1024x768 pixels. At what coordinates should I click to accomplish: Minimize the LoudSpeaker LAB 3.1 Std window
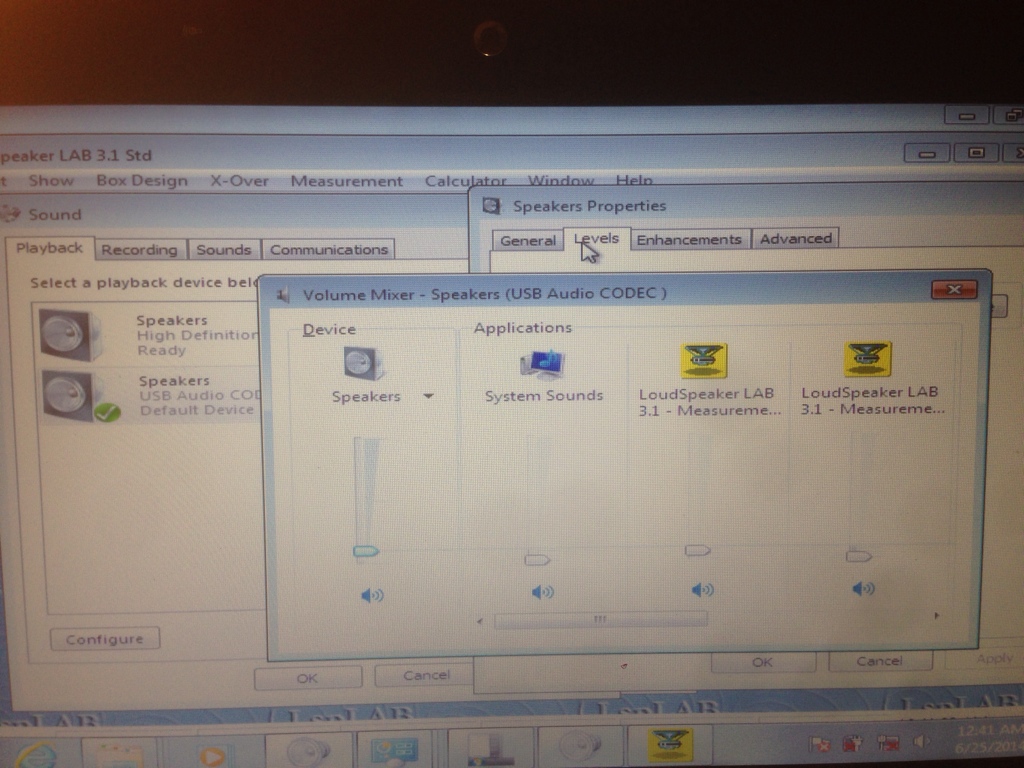(927, 154)
